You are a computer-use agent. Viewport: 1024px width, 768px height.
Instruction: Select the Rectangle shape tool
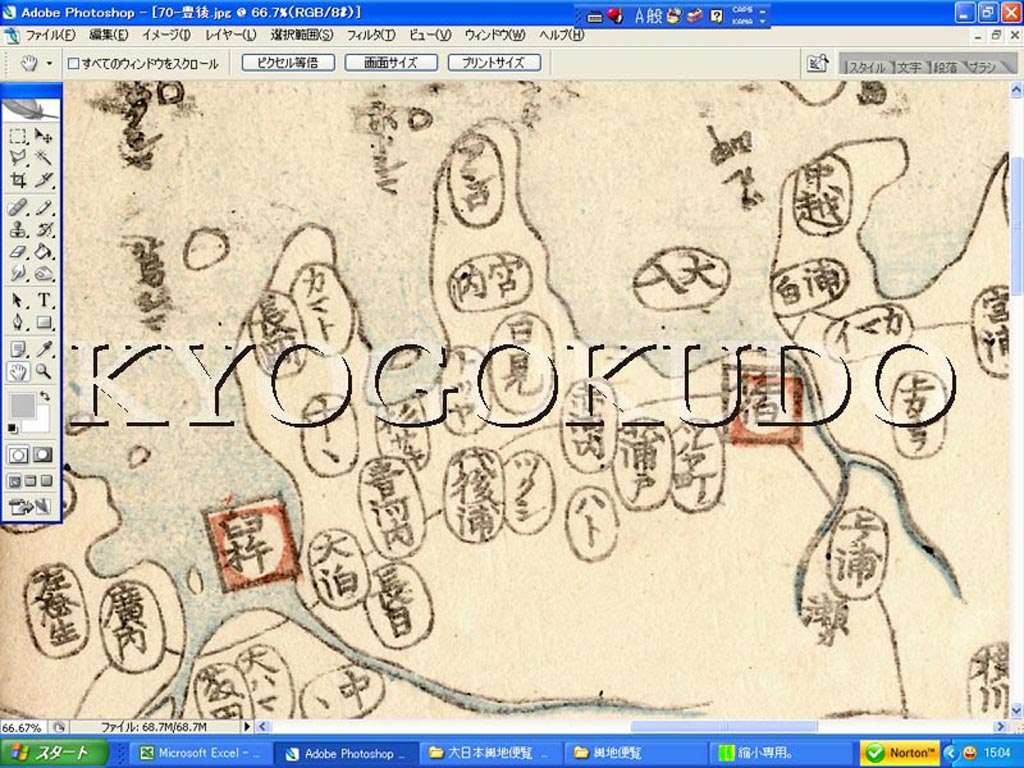tap(43, 322)
